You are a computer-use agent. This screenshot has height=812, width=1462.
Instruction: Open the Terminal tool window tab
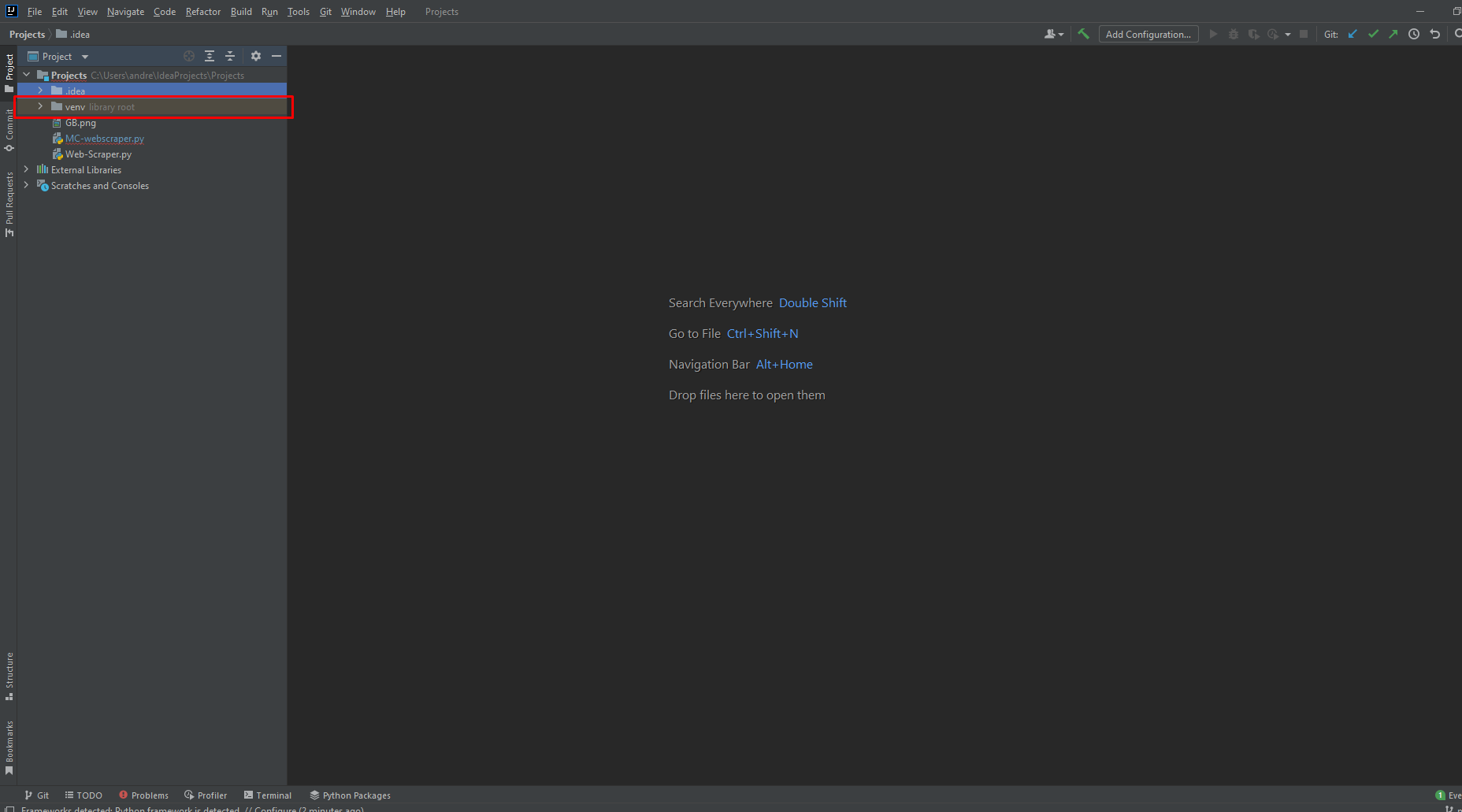268,795
